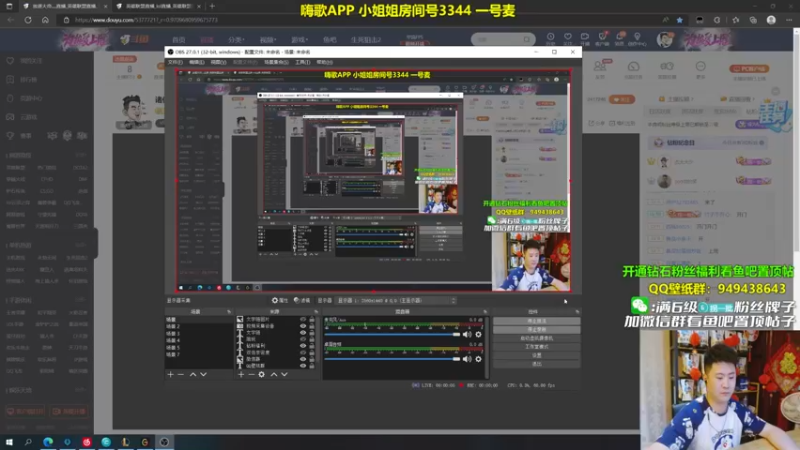Switch to OBS Studio in the taskbar
Screen dimensions: 800x450
164,442
